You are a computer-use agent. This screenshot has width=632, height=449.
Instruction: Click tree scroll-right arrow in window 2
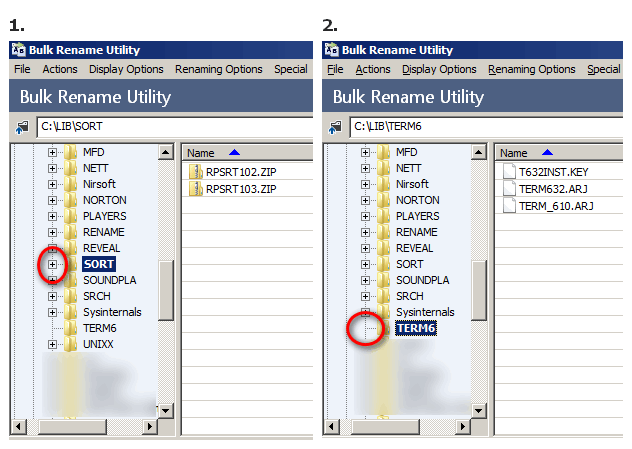pos(463,426)
